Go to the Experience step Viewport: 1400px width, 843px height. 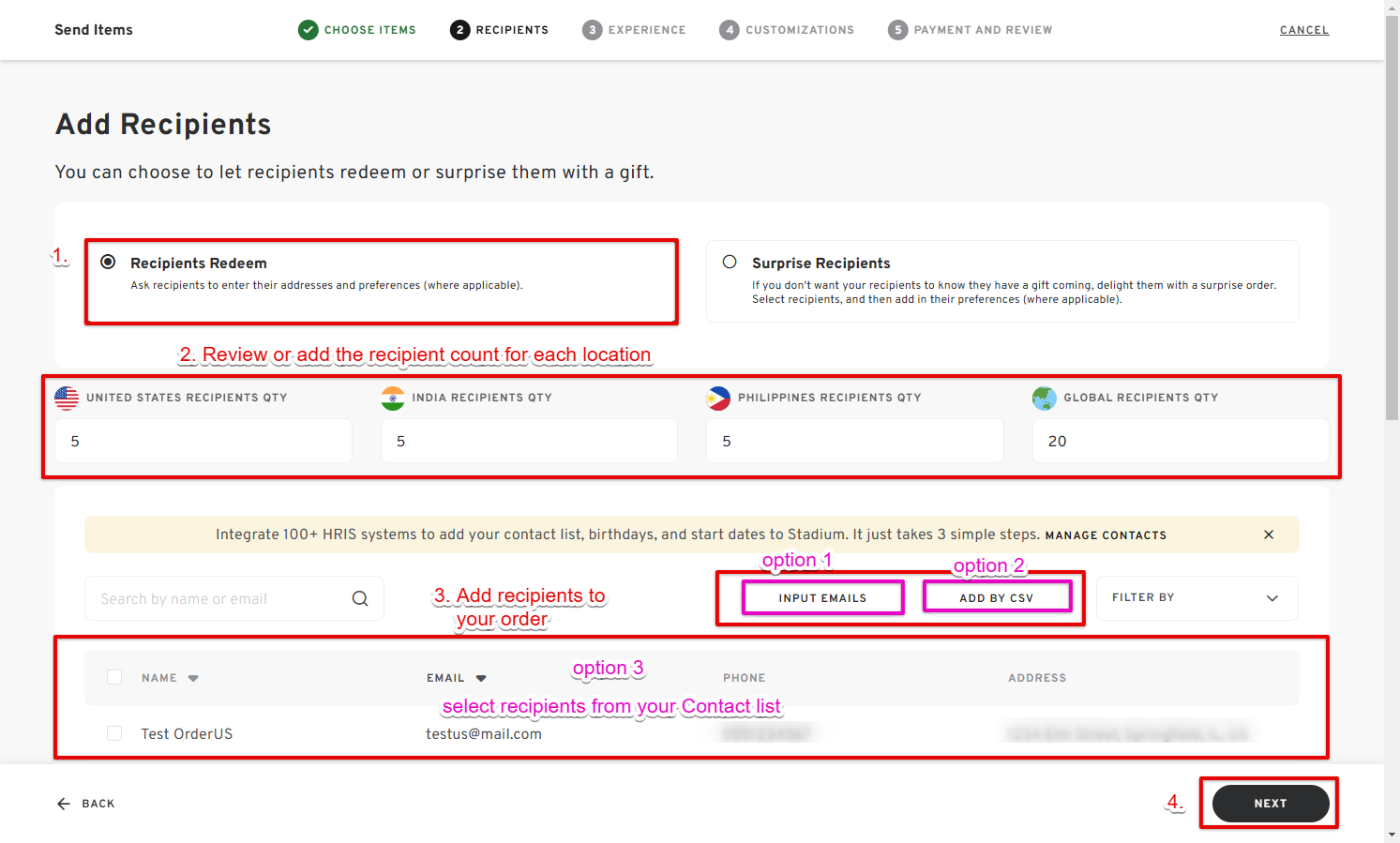[x=634, y=30]
